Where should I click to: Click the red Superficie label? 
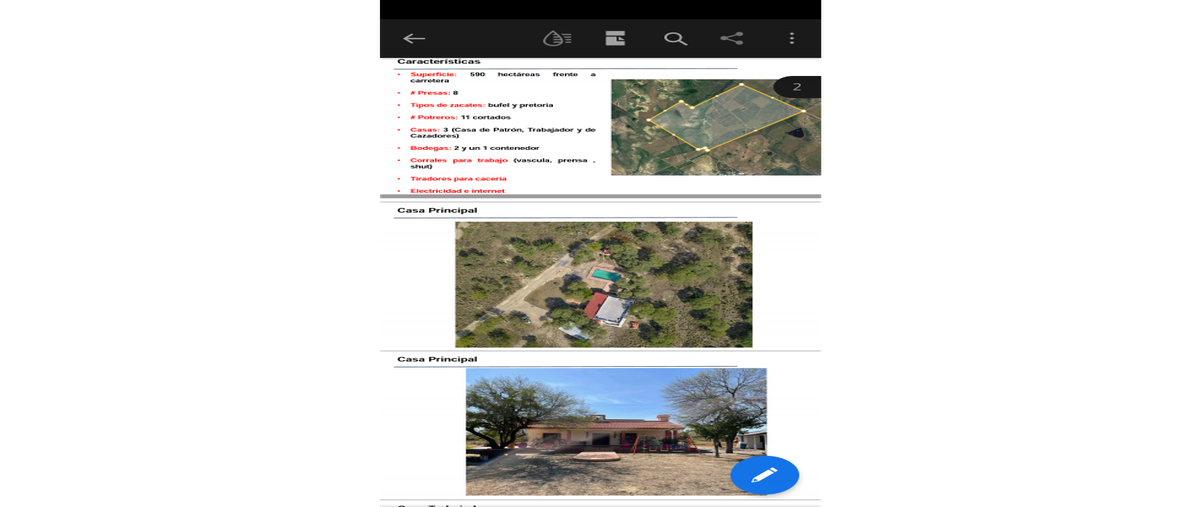pos(433,74)
